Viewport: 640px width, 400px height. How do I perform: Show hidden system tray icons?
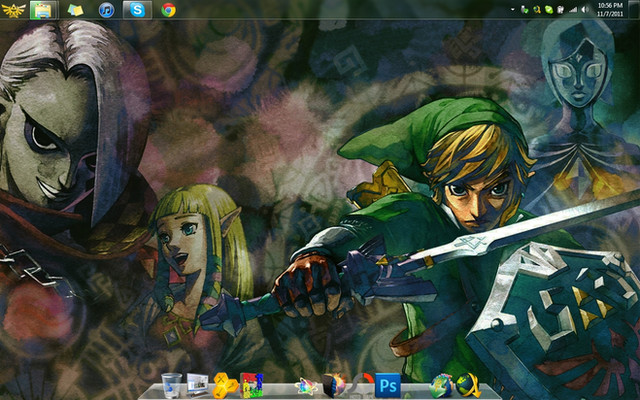point(513,9)
